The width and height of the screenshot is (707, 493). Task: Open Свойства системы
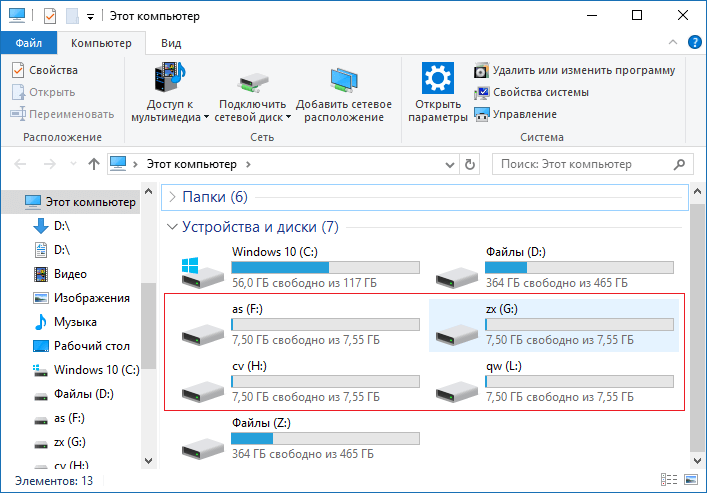point(531,92)
